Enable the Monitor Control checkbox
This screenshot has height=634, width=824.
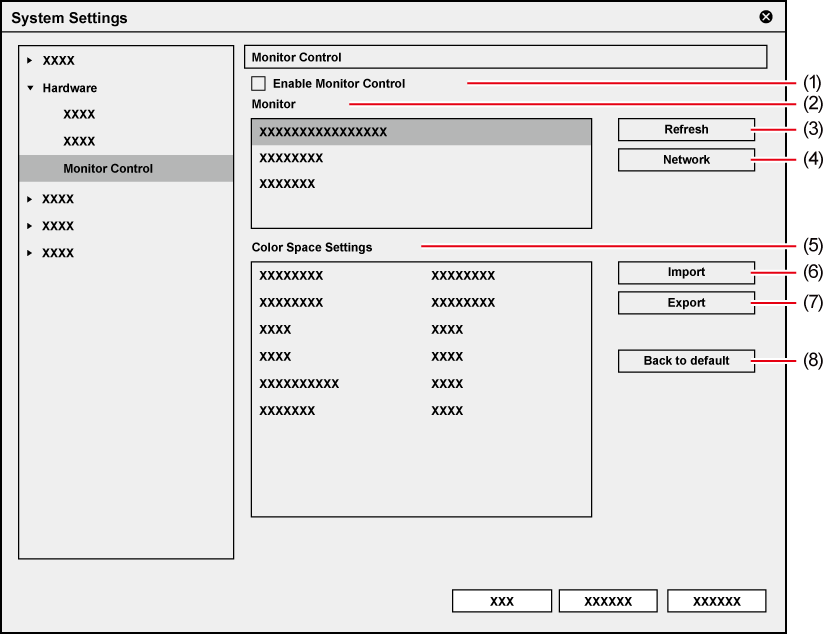259,84
